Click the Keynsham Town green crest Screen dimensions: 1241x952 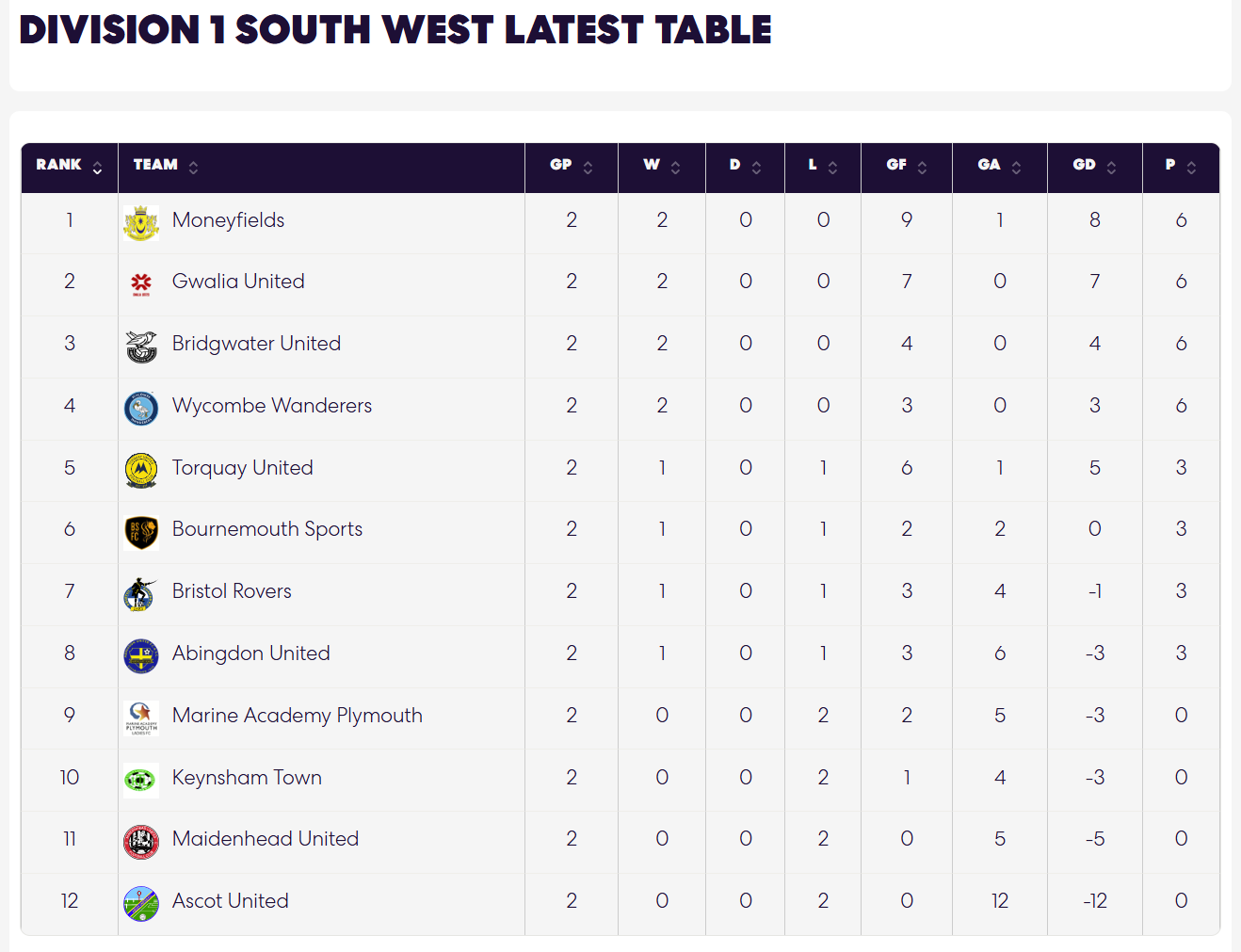tap(141, 780)
